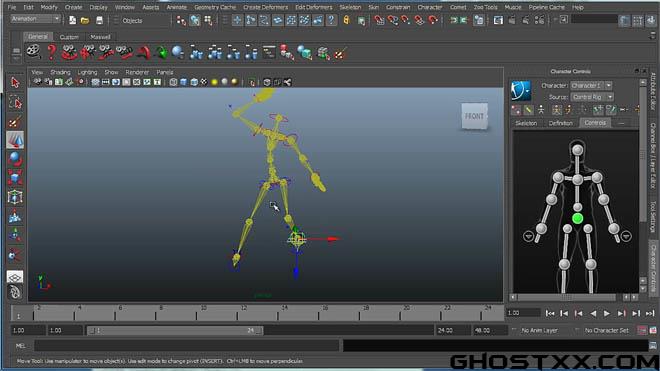
Task: Toggle use all lights yellow bulb icon
Action: coord(214,82)
